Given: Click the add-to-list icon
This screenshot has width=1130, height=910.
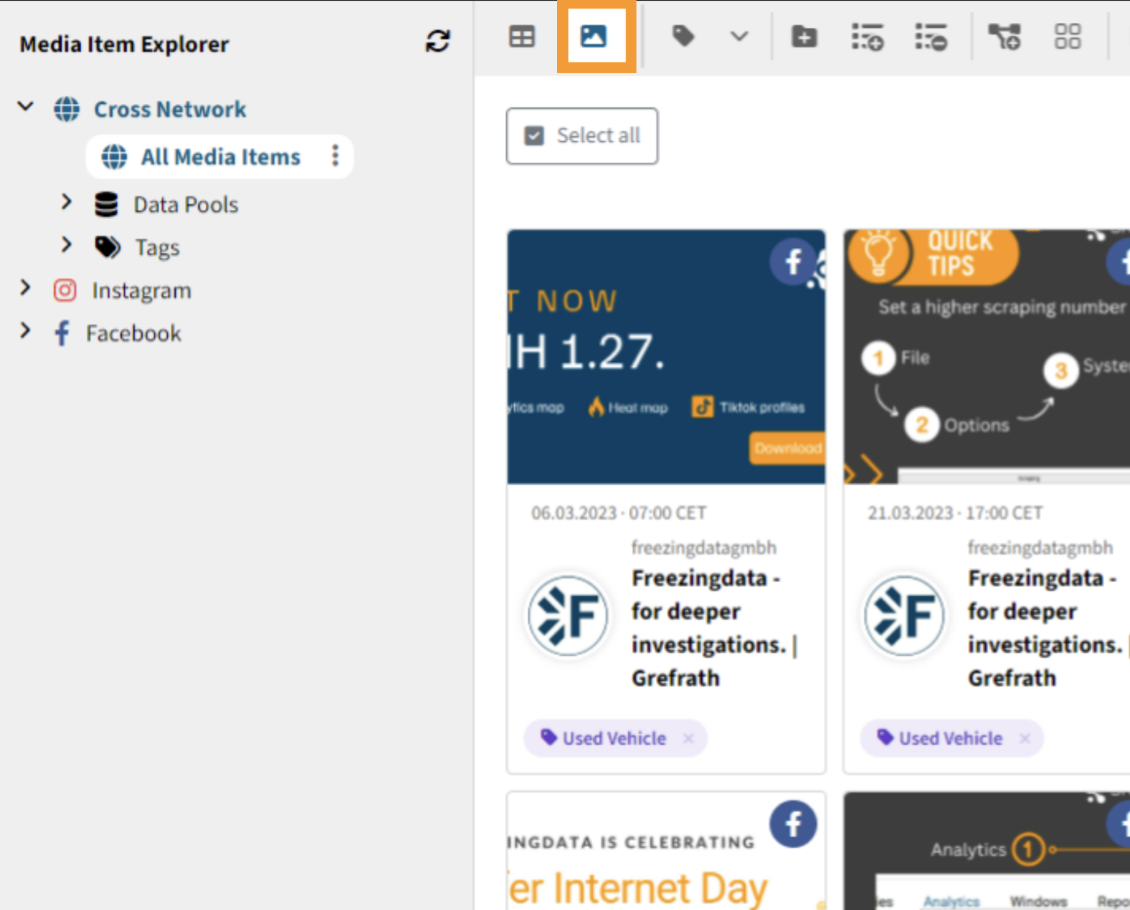Looking at the screenshot, I should point(867,36).
